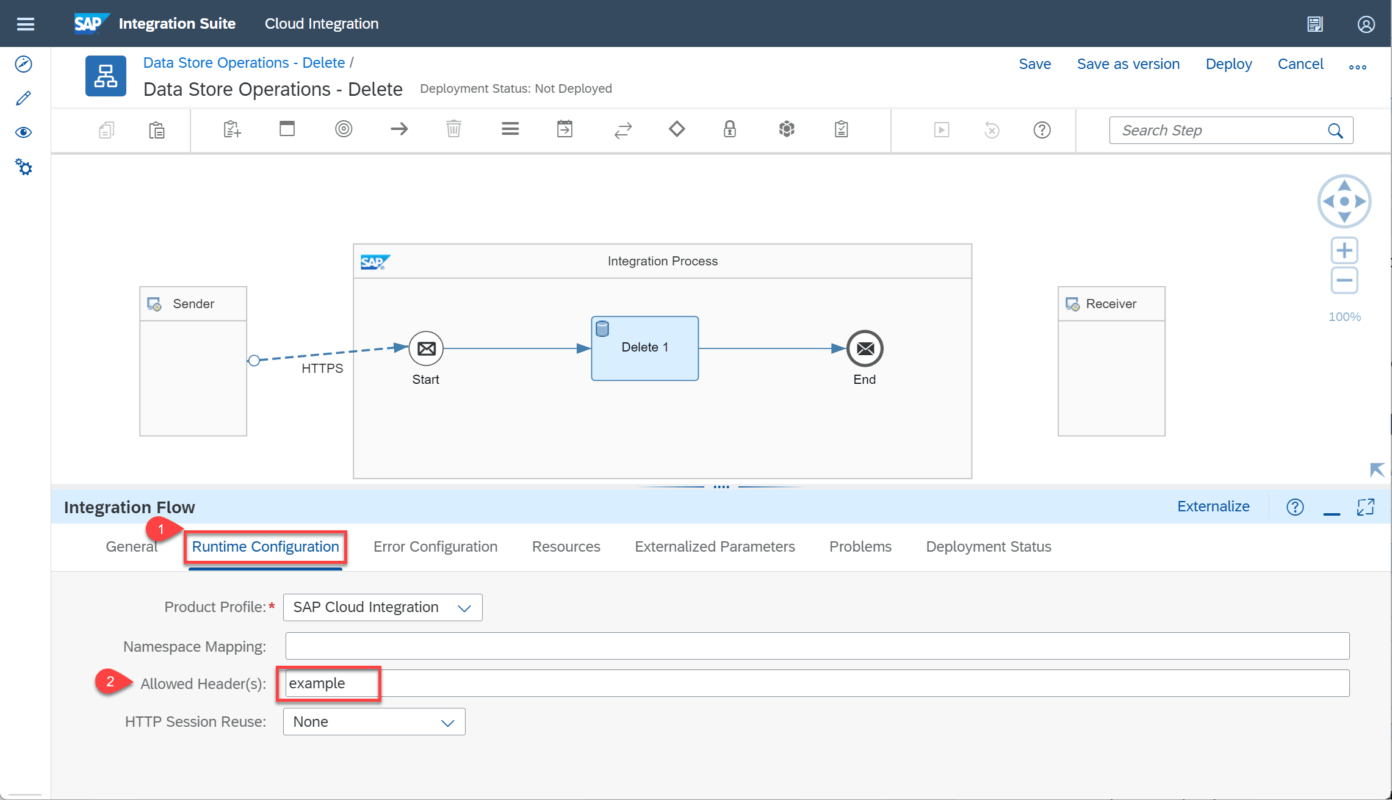The image size is (1392, 800).
Task: Select the Message Transformers arrows icon
Action: click(x=623, y=130)
